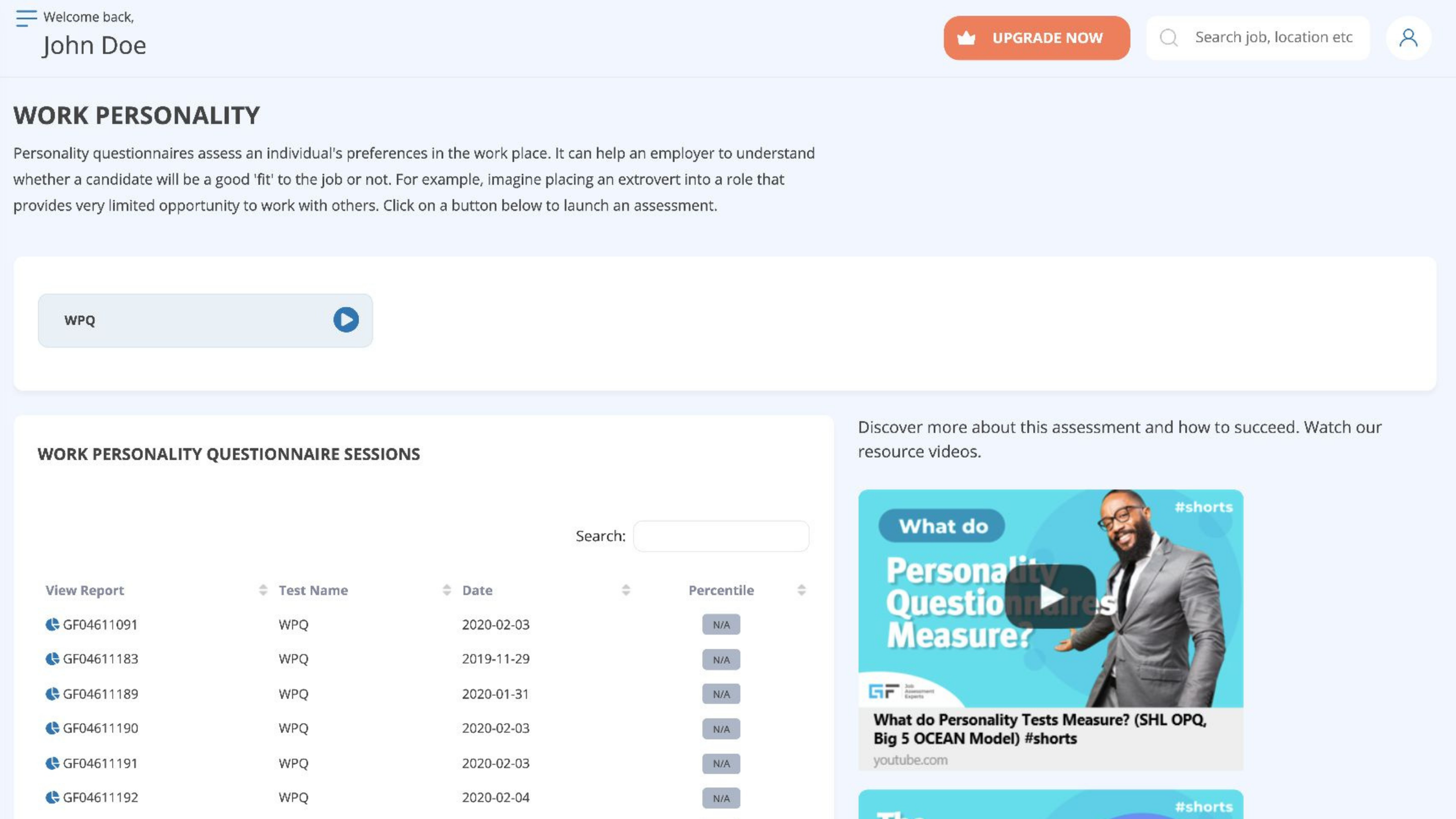Open report icon for GF04611091
1456x819 pixels.
pos(52,624)
